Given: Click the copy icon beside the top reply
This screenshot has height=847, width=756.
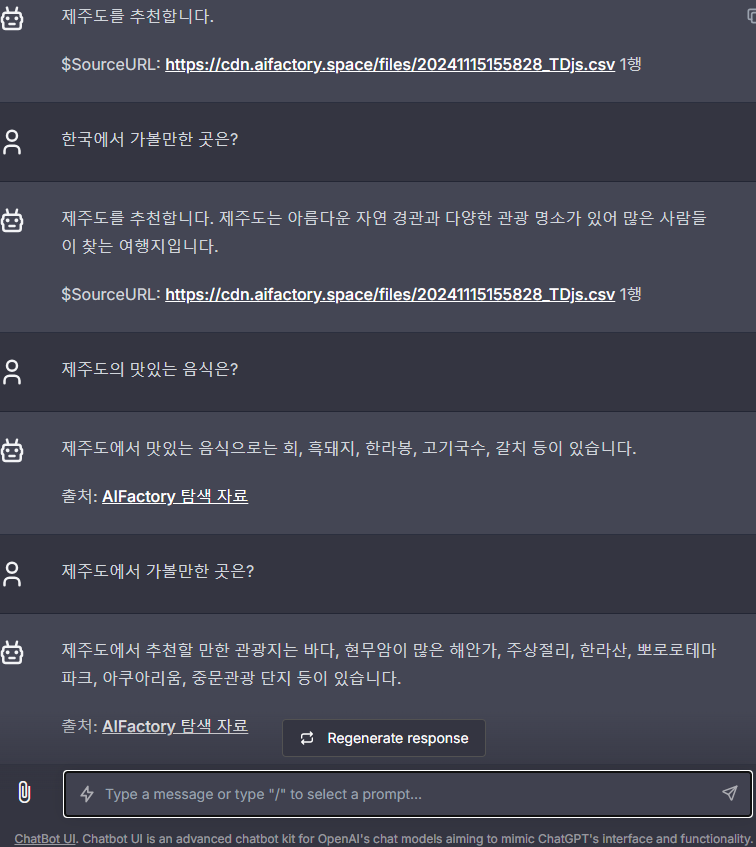Looking at the screenshot, I should (x=751, y=16).
